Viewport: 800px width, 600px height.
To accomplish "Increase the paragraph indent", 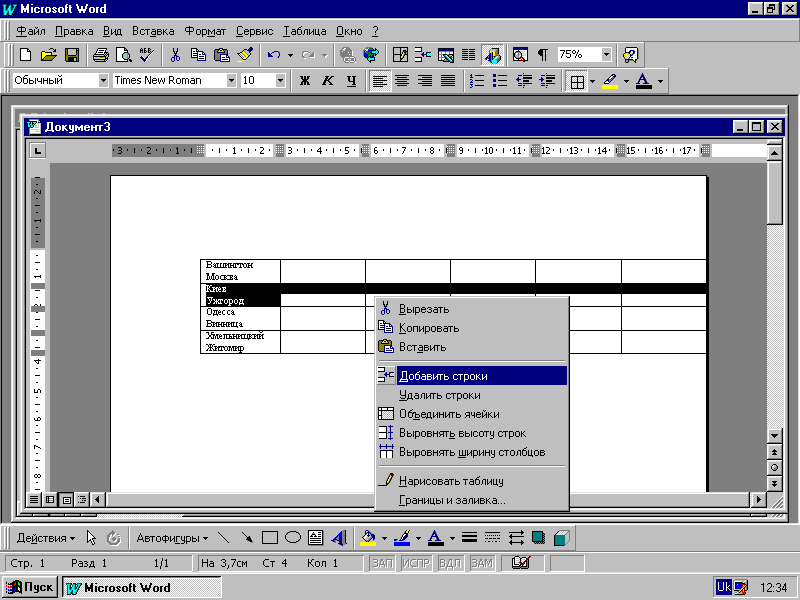I will click(547, 81).
